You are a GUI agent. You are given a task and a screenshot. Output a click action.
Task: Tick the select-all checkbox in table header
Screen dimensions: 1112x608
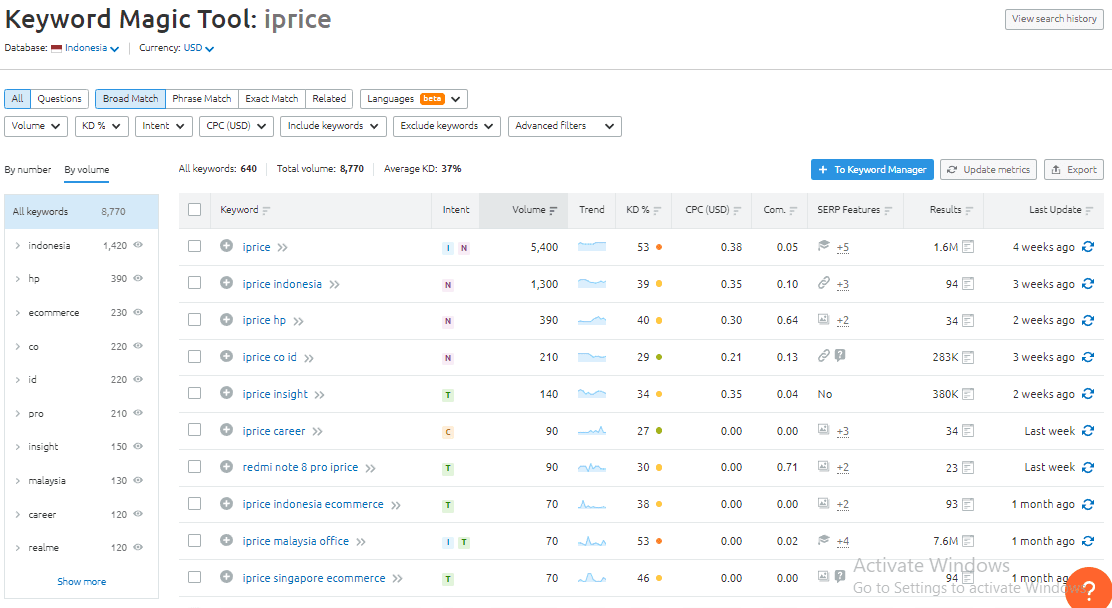tap(194, 209)
